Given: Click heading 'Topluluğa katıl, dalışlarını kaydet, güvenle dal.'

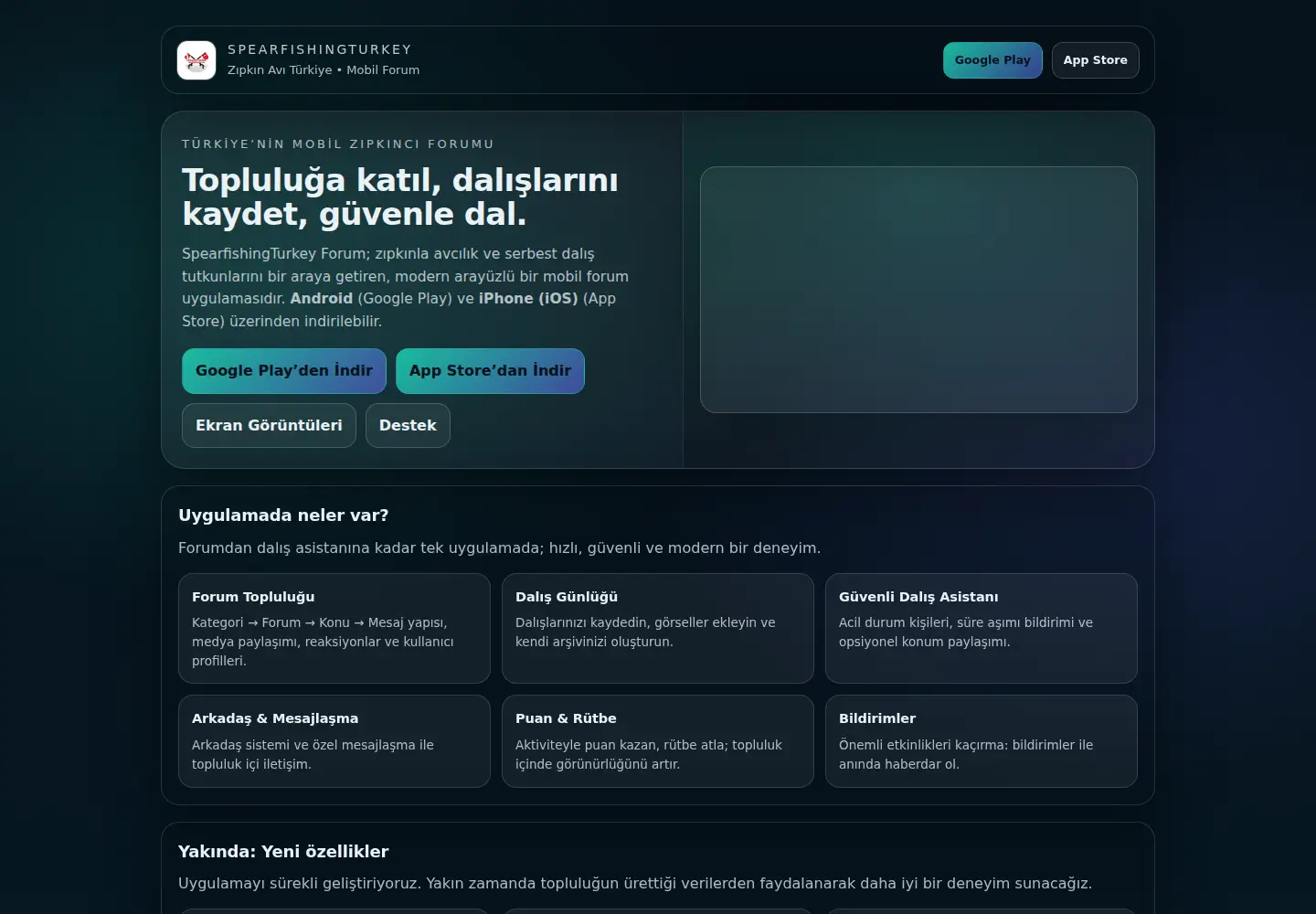Looking at the screenshot, I should [400, 197].
